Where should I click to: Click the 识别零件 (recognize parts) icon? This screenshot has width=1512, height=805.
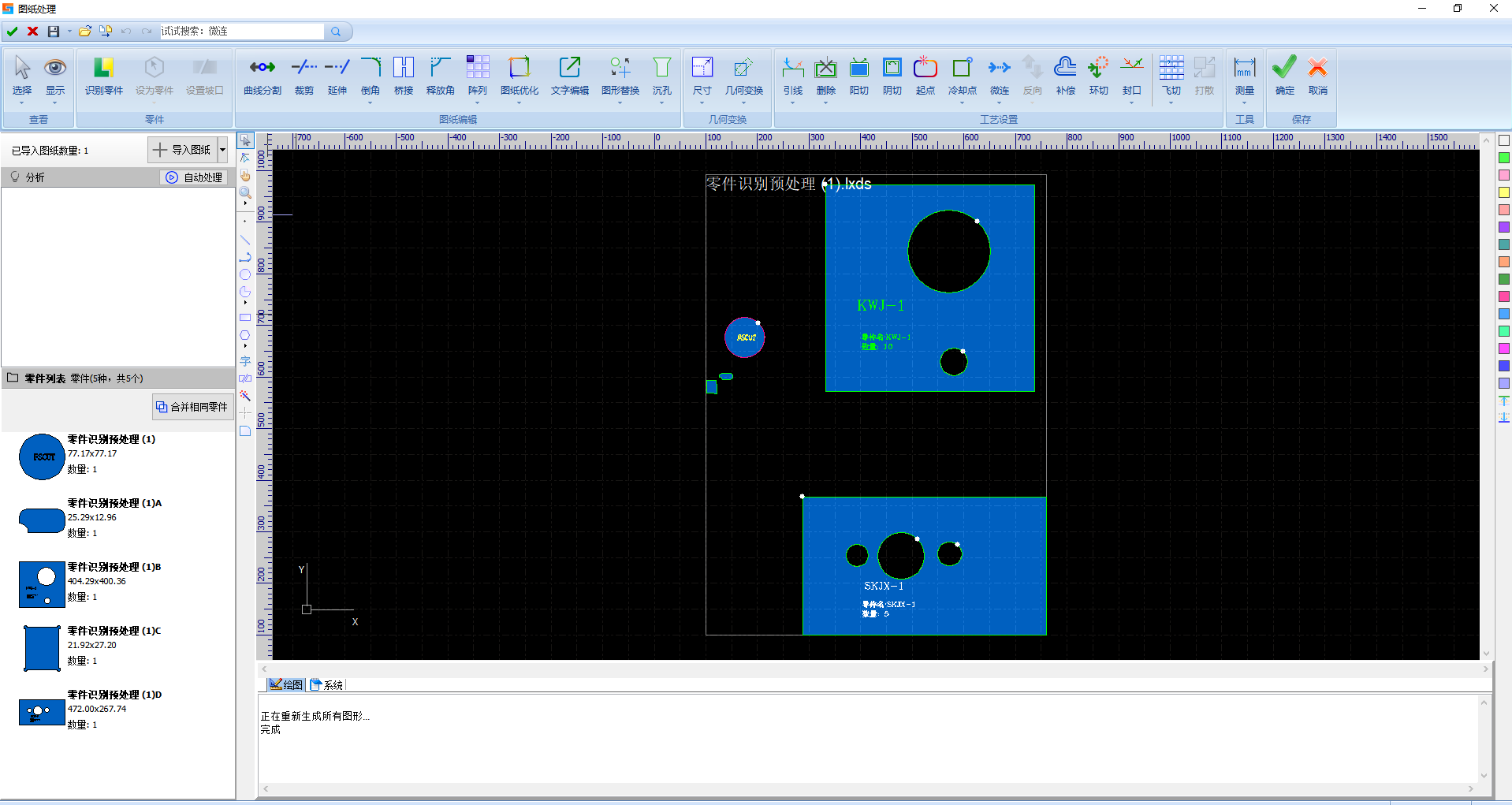tap(104, 76)
